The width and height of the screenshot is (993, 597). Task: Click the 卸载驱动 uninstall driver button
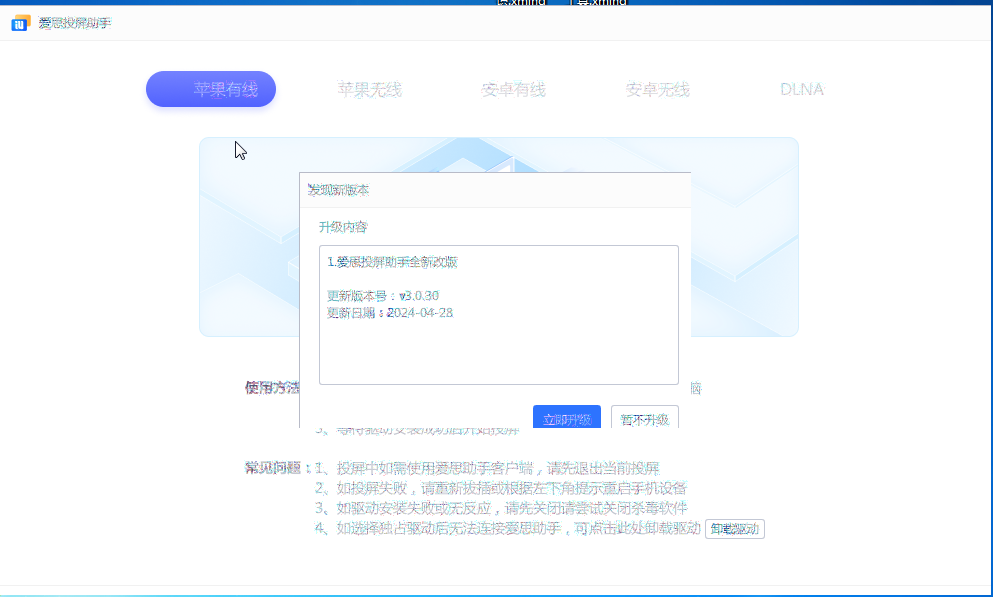(735, 529)
